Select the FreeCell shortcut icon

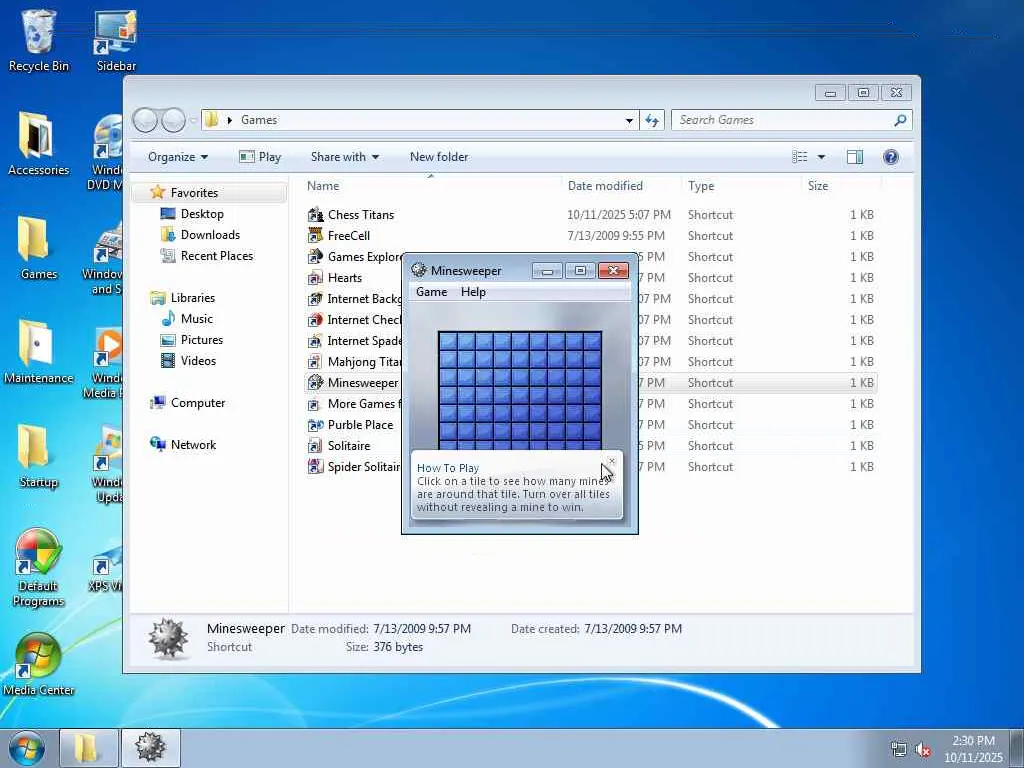pos(315,235)
